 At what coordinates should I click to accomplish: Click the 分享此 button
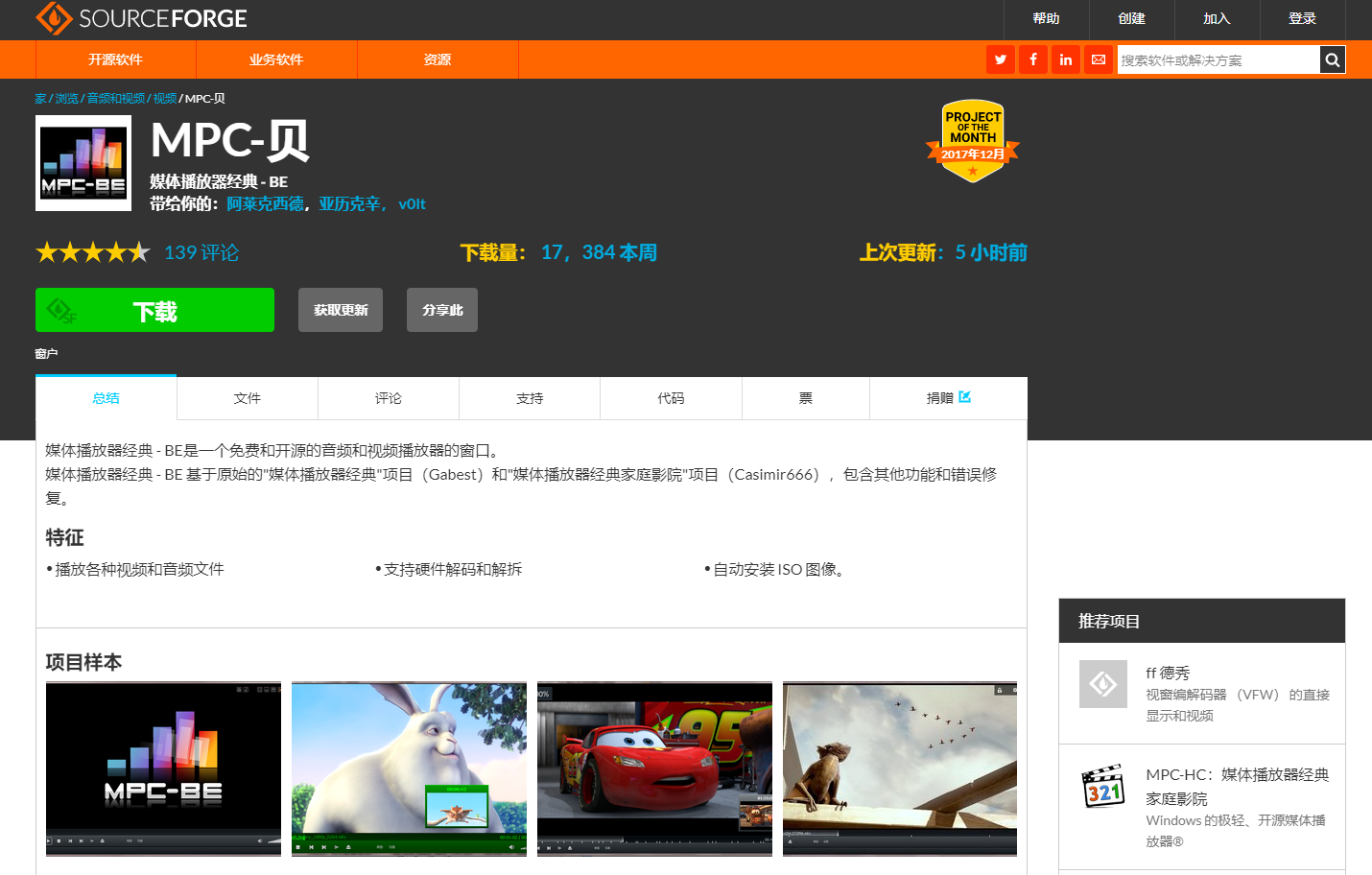(442, 310)
